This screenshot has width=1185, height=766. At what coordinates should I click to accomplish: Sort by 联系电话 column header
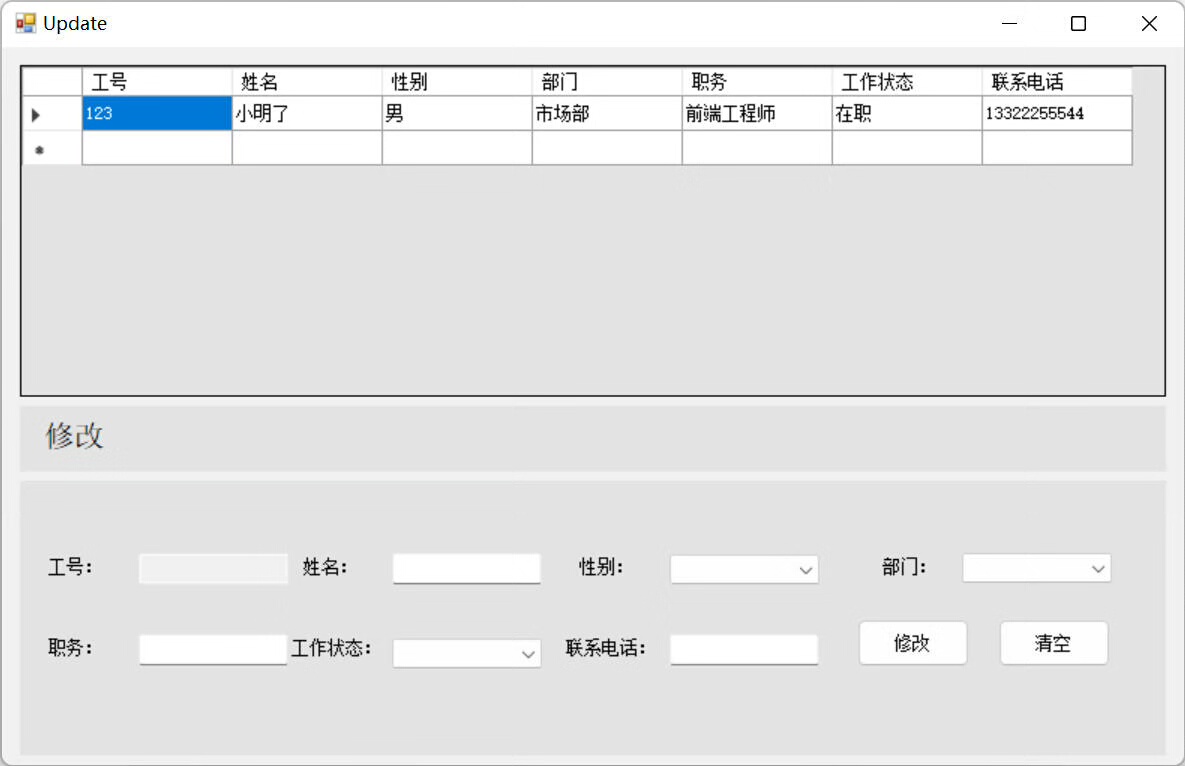coord(1057,82)
